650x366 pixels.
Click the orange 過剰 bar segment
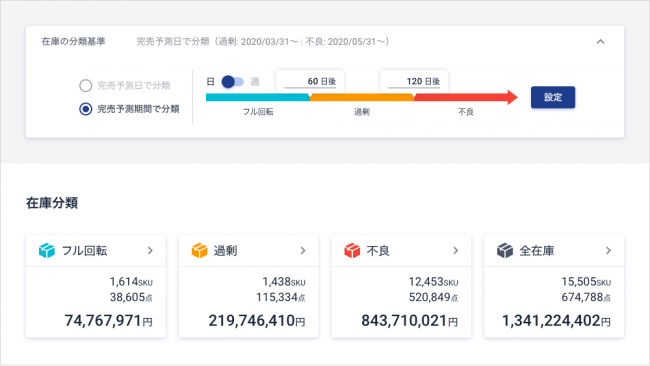(362, 97)
